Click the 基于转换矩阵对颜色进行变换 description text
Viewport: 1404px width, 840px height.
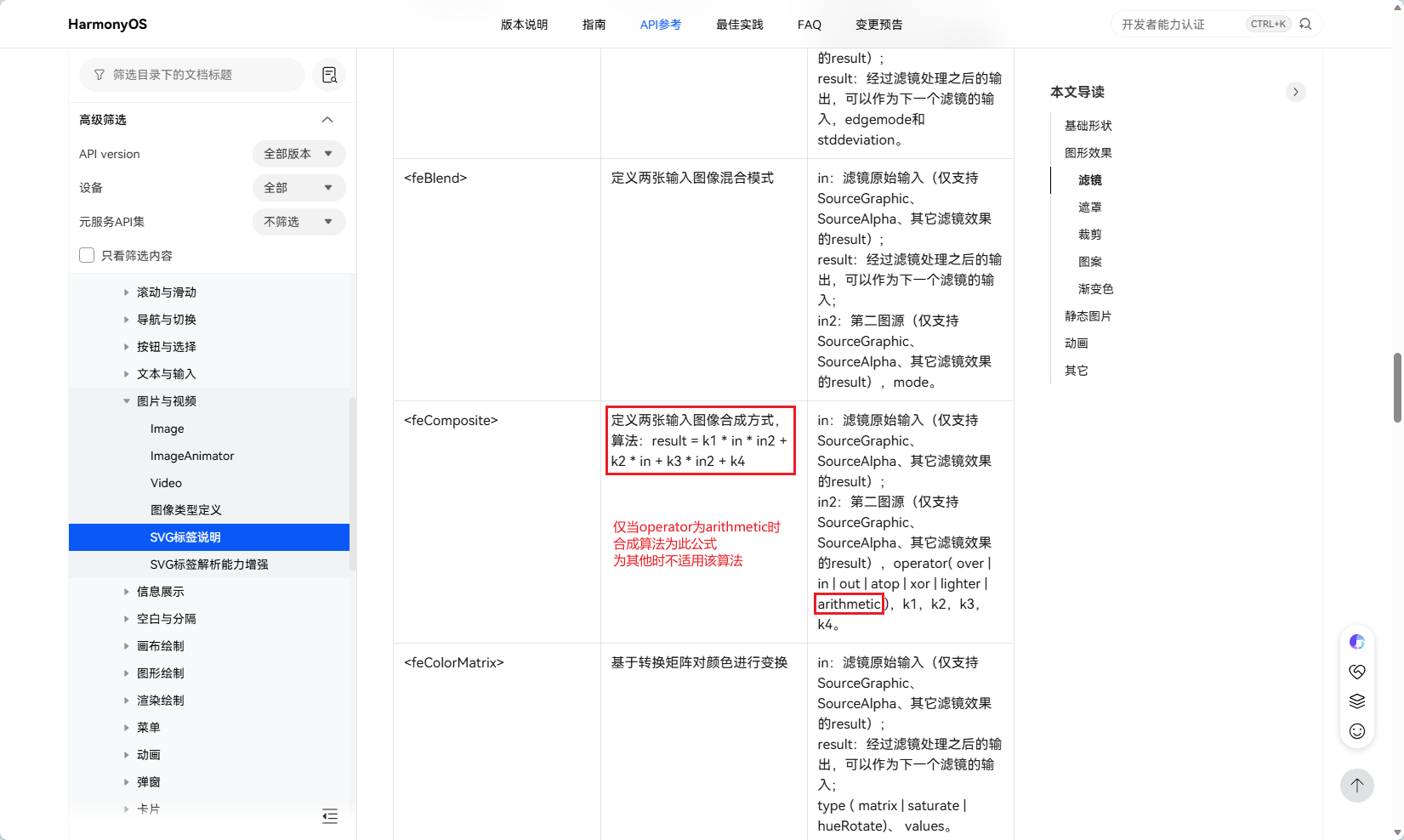point(699,662)
